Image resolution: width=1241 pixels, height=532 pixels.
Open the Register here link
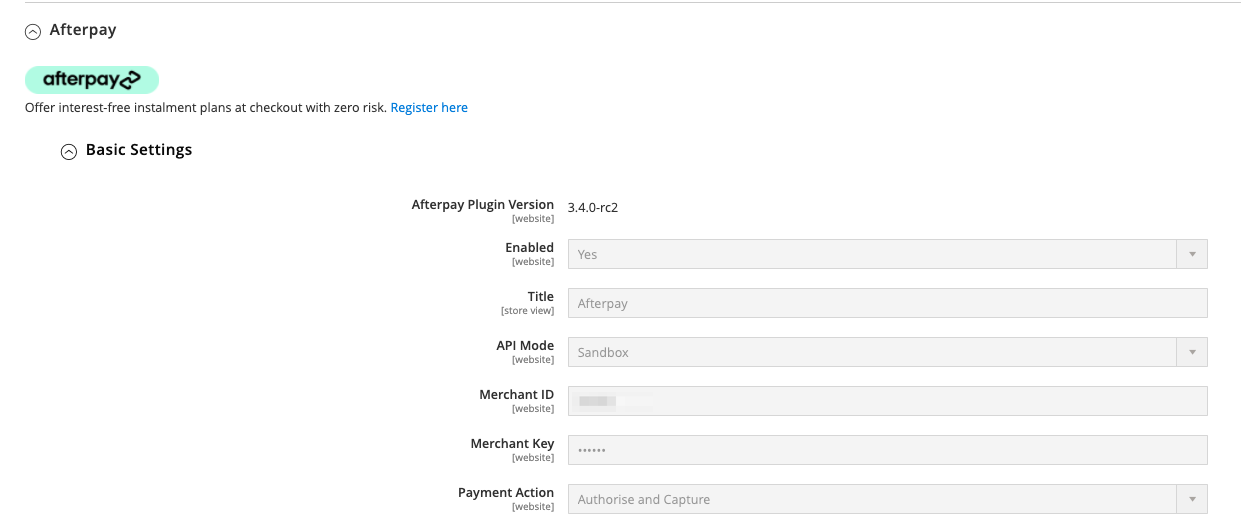(429, 107)
